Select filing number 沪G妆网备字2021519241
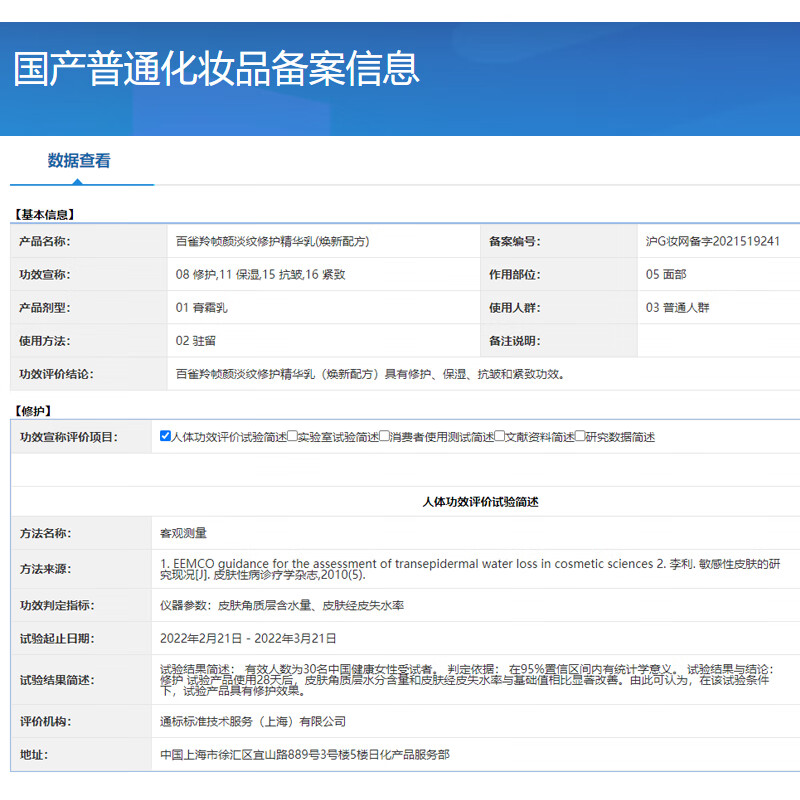Image resolution: width=800 pixels, height=800 pixels. [x=713, y=241]
